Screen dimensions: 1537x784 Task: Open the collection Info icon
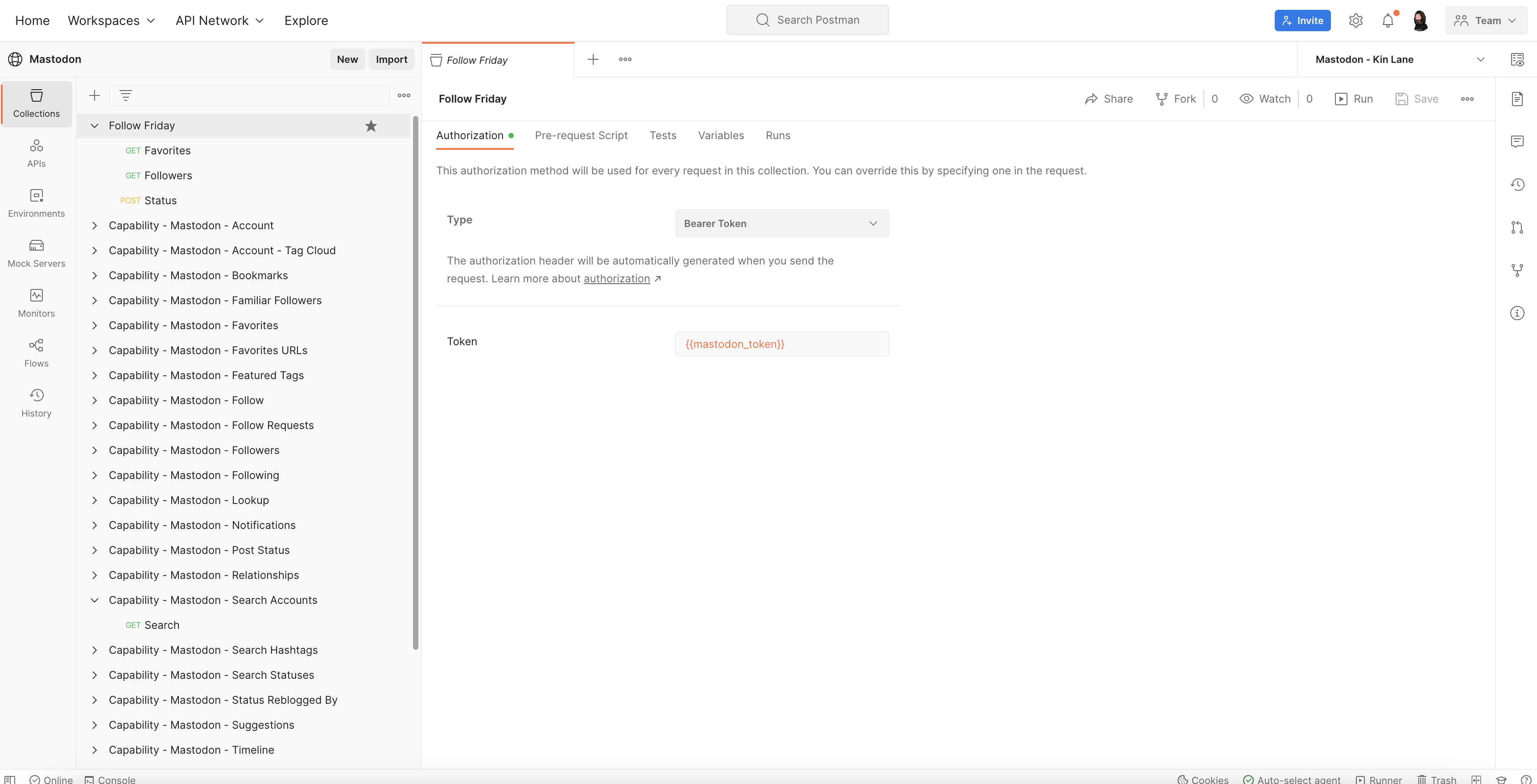pos(1517,313)
